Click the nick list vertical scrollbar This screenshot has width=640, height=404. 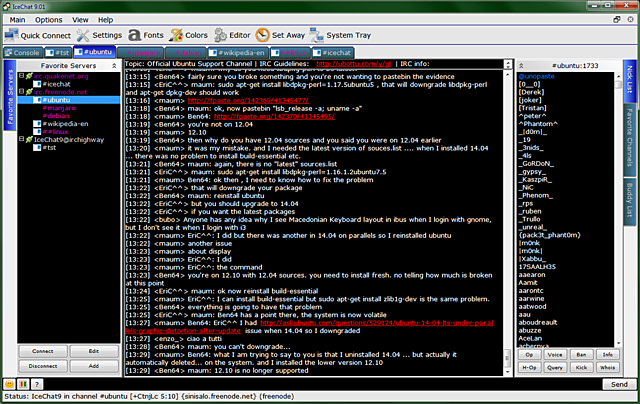[618, 209]
